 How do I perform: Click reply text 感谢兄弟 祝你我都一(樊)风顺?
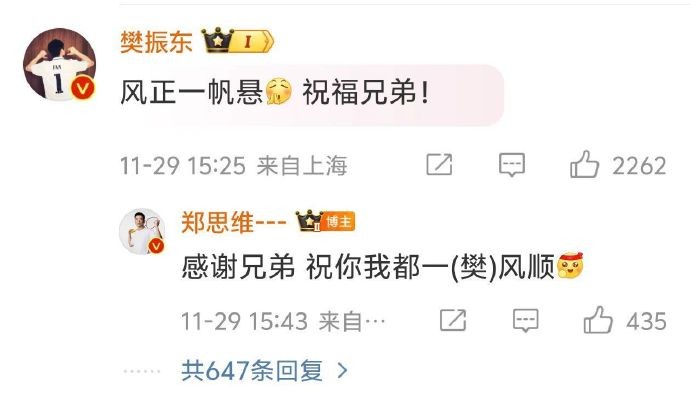tap(382, 267)
